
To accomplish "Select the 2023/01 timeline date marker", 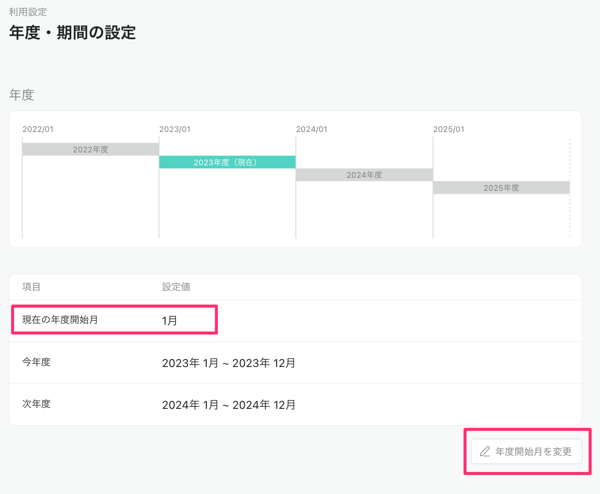I will click(x=175, y=129).
